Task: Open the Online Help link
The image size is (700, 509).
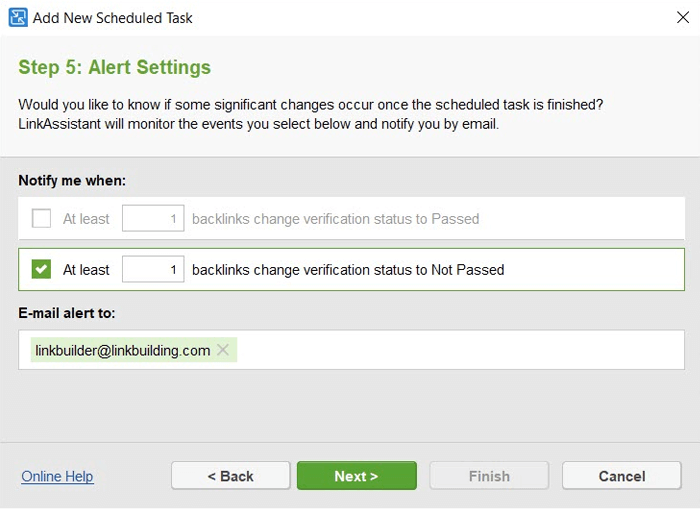Action: pyautogui.click(x=58, y=476)
